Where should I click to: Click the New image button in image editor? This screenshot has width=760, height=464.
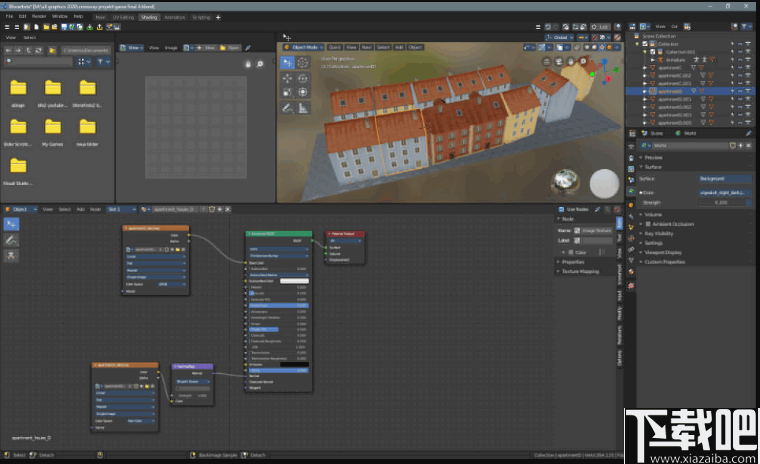coord(206,48)
